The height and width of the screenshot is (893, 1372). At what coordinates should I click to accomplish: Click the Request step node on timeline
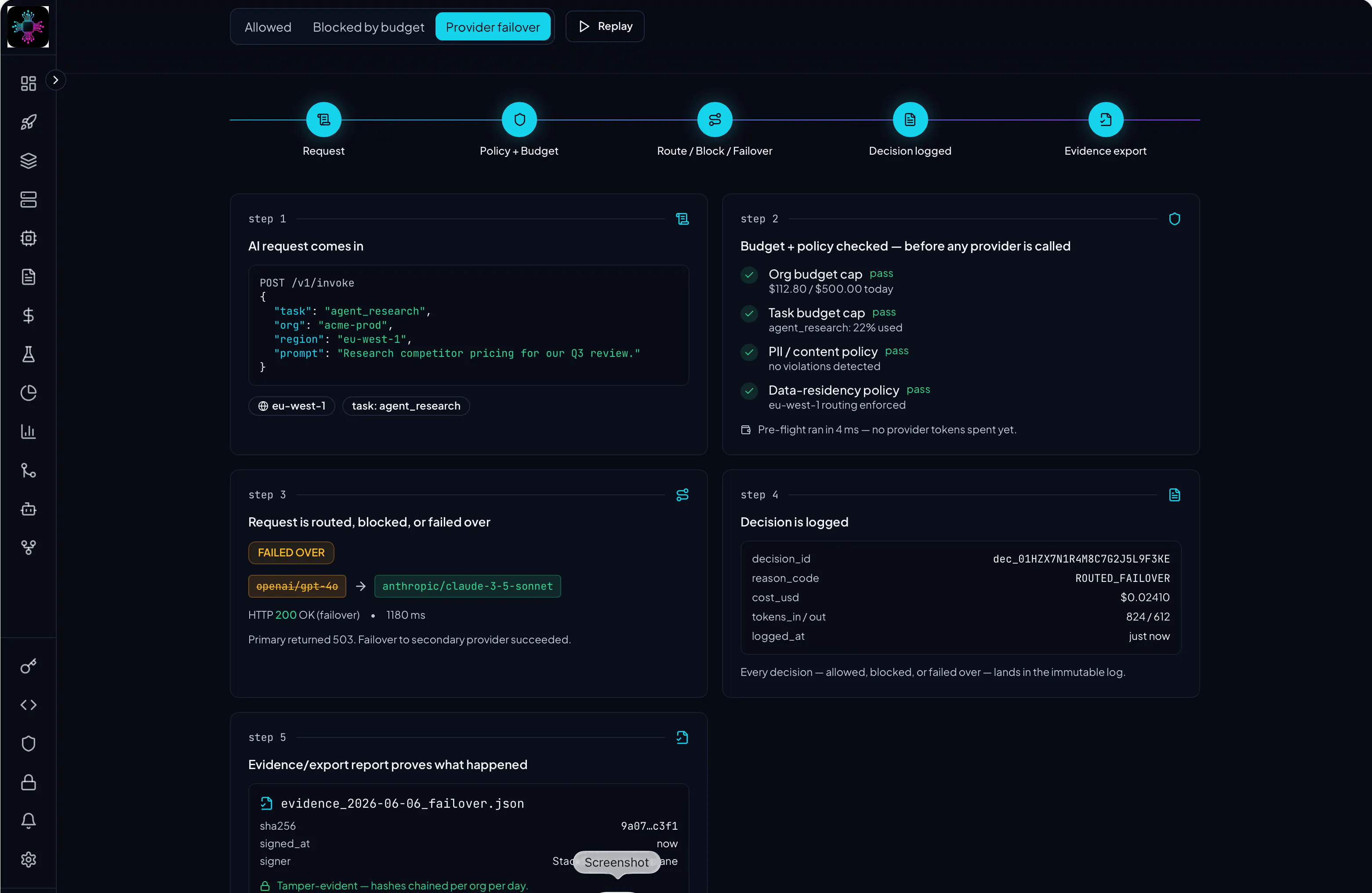(323, 120)
